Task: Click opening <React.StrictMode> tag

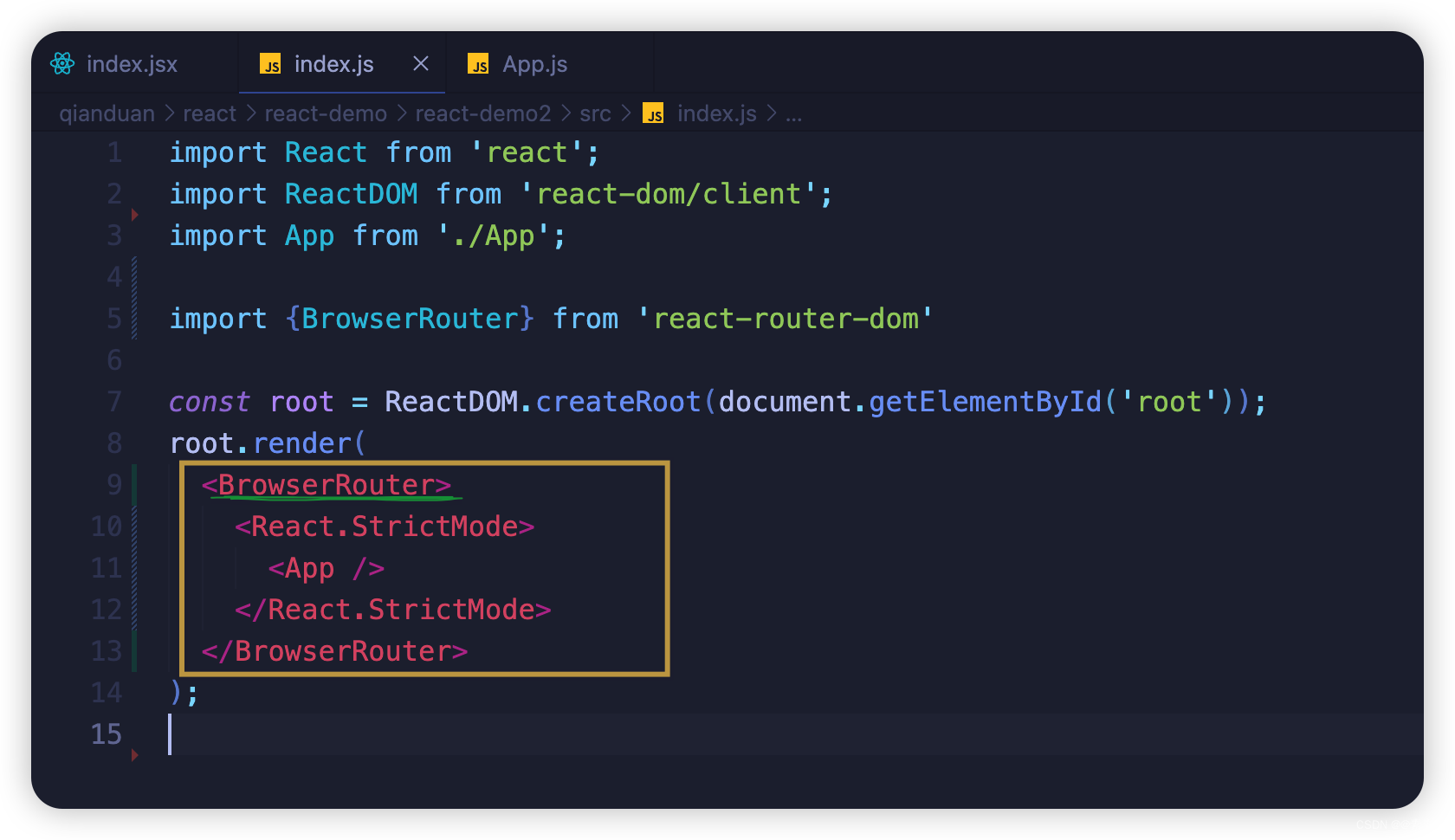Action: coord(385,527)
